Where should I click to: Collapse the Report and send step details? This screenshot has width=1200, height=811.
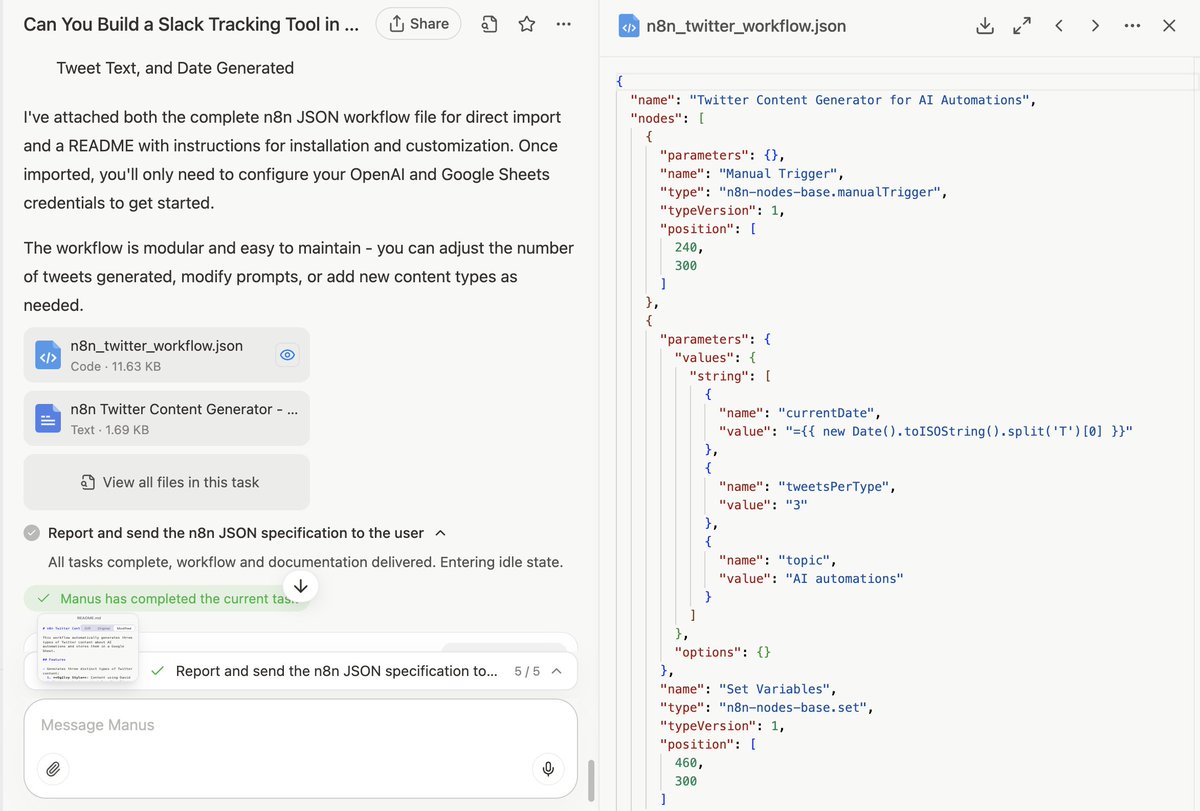coord(442,533)
